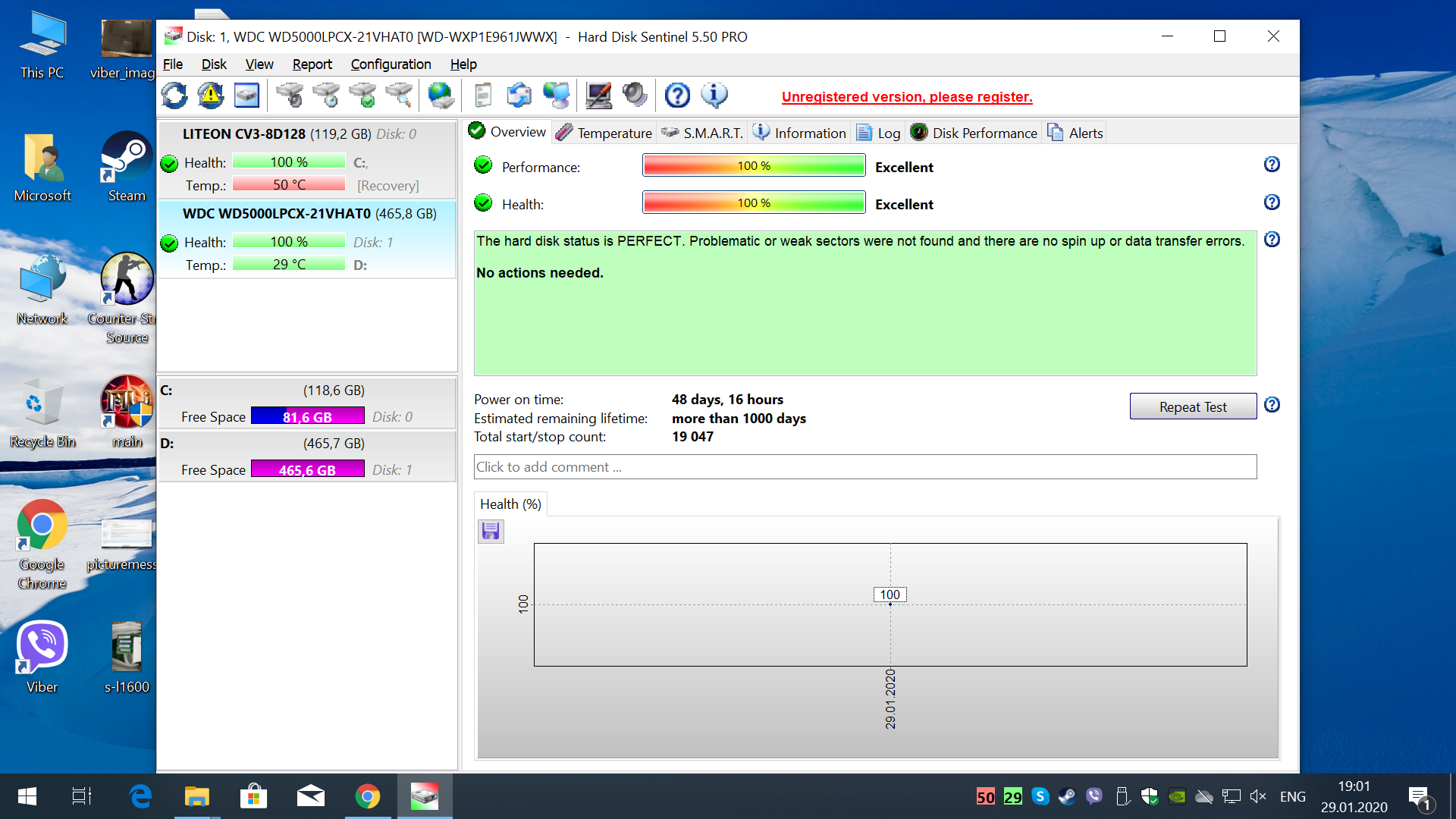The image size is (1456, 819).
Task: Click the blue question mark toolbar icon
Action: pos(677,96)
